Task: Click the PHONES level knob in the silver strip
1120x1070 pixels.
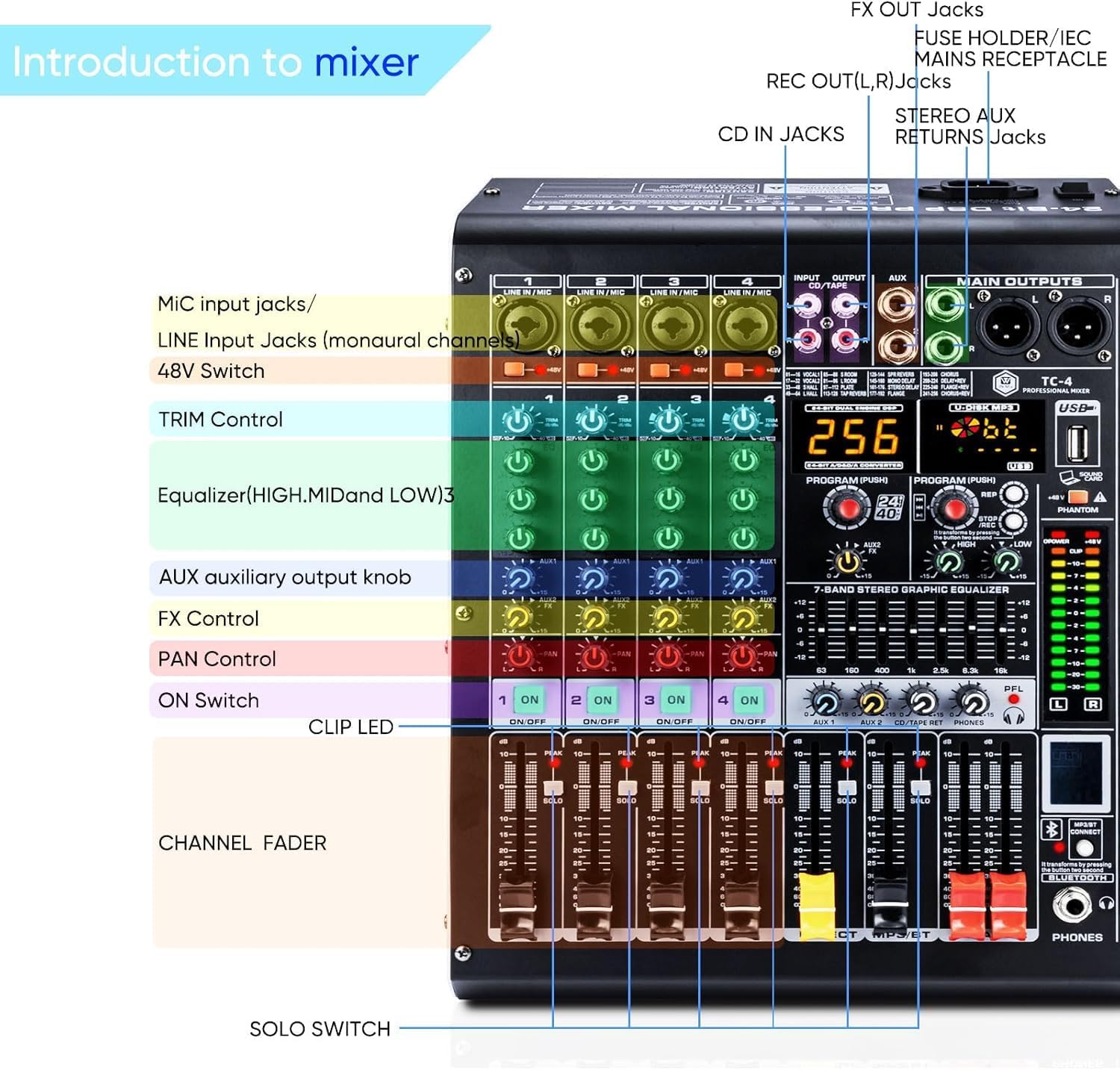Action: (x=971, y=703)
